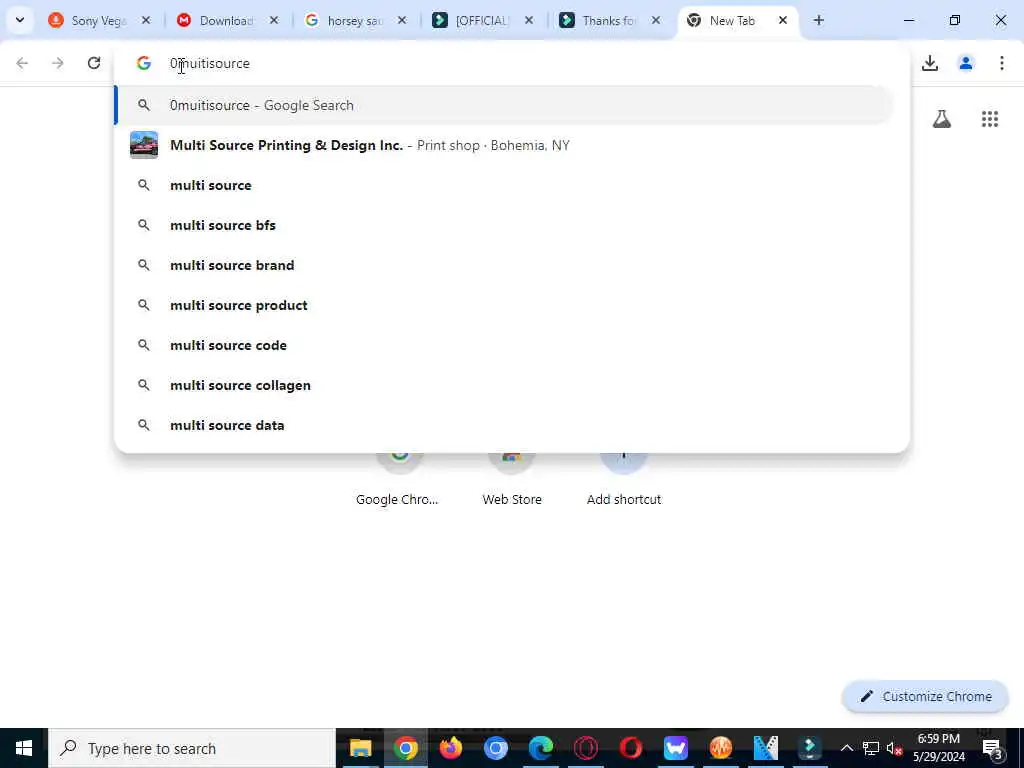
Task: Open Google Chrome taskbar icon
Action: point(406,748)
